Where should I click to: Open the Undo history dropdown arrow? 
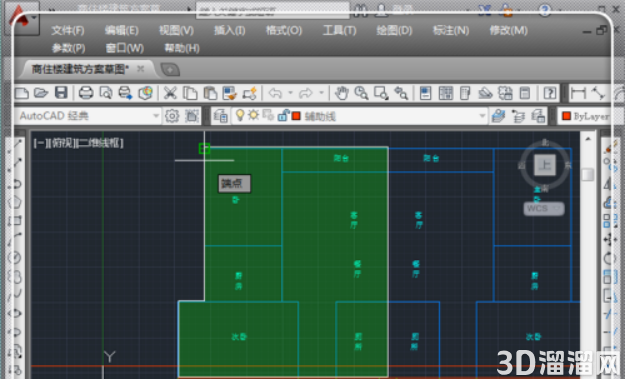(x=290, y=93)
